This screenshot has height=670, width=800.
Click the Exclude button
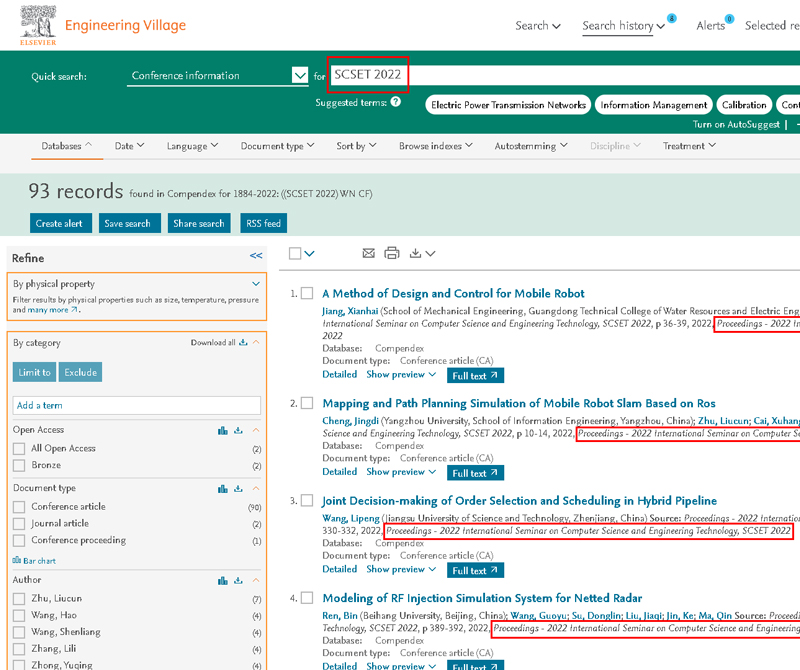point(81,372)
